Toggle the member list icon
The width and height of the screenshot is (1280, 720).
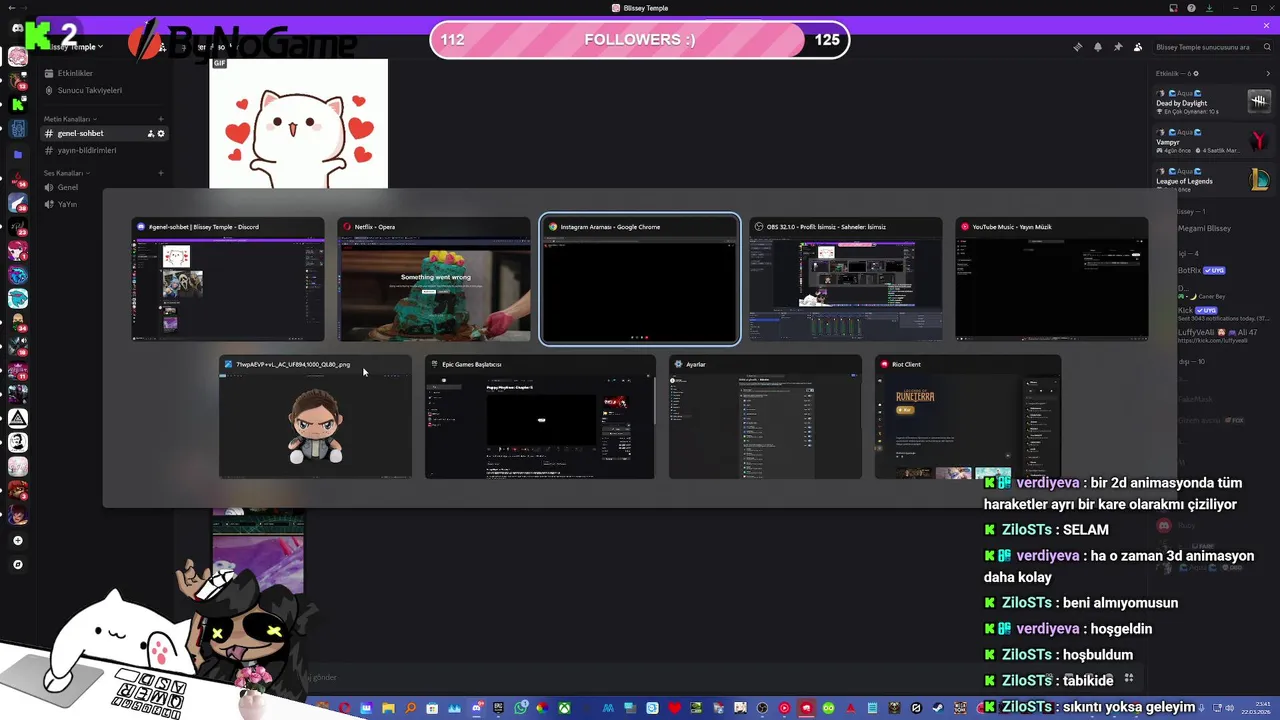(x=1138, y=47)
